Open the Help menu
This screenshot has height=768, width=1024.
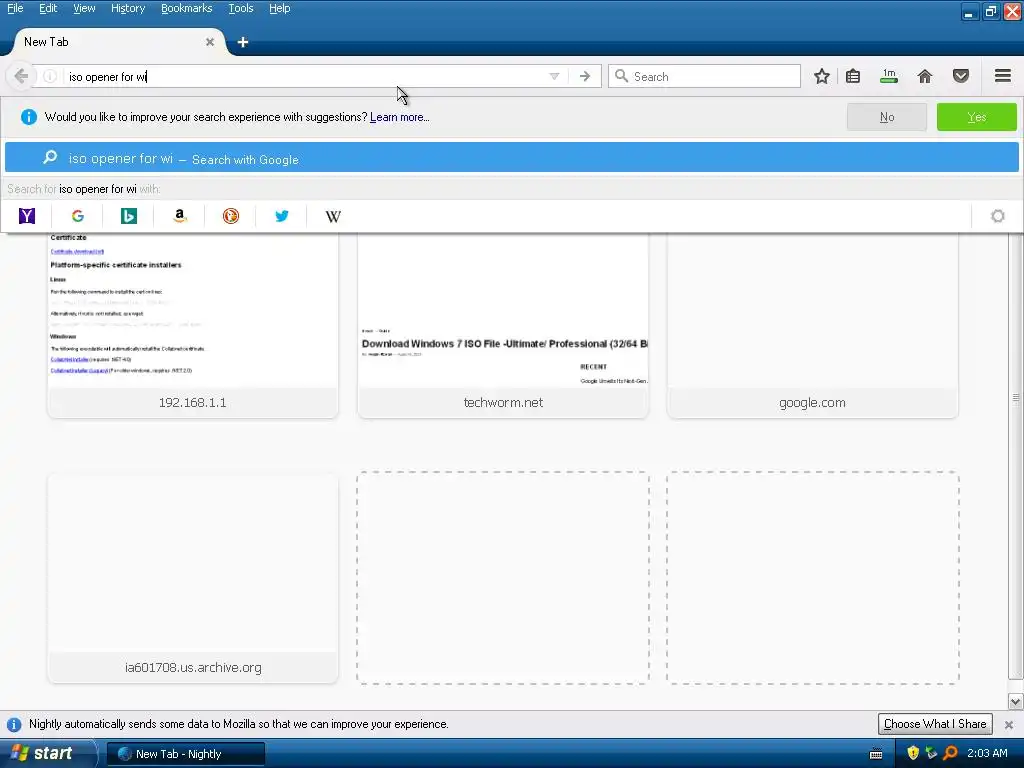pos(280,8)
